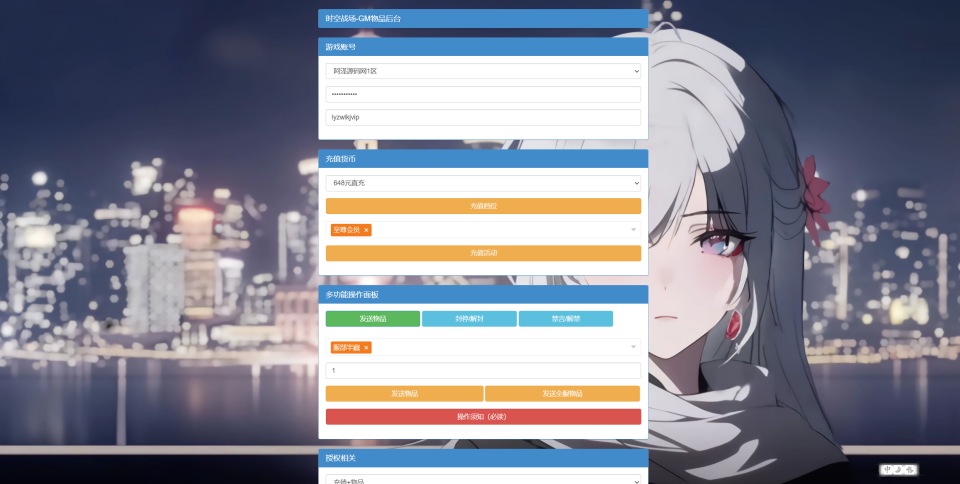This screenshot has height=484, width=960.
Task: Remove the orange item tag in the 多功能操作面板 section
Action: point(366,348)
